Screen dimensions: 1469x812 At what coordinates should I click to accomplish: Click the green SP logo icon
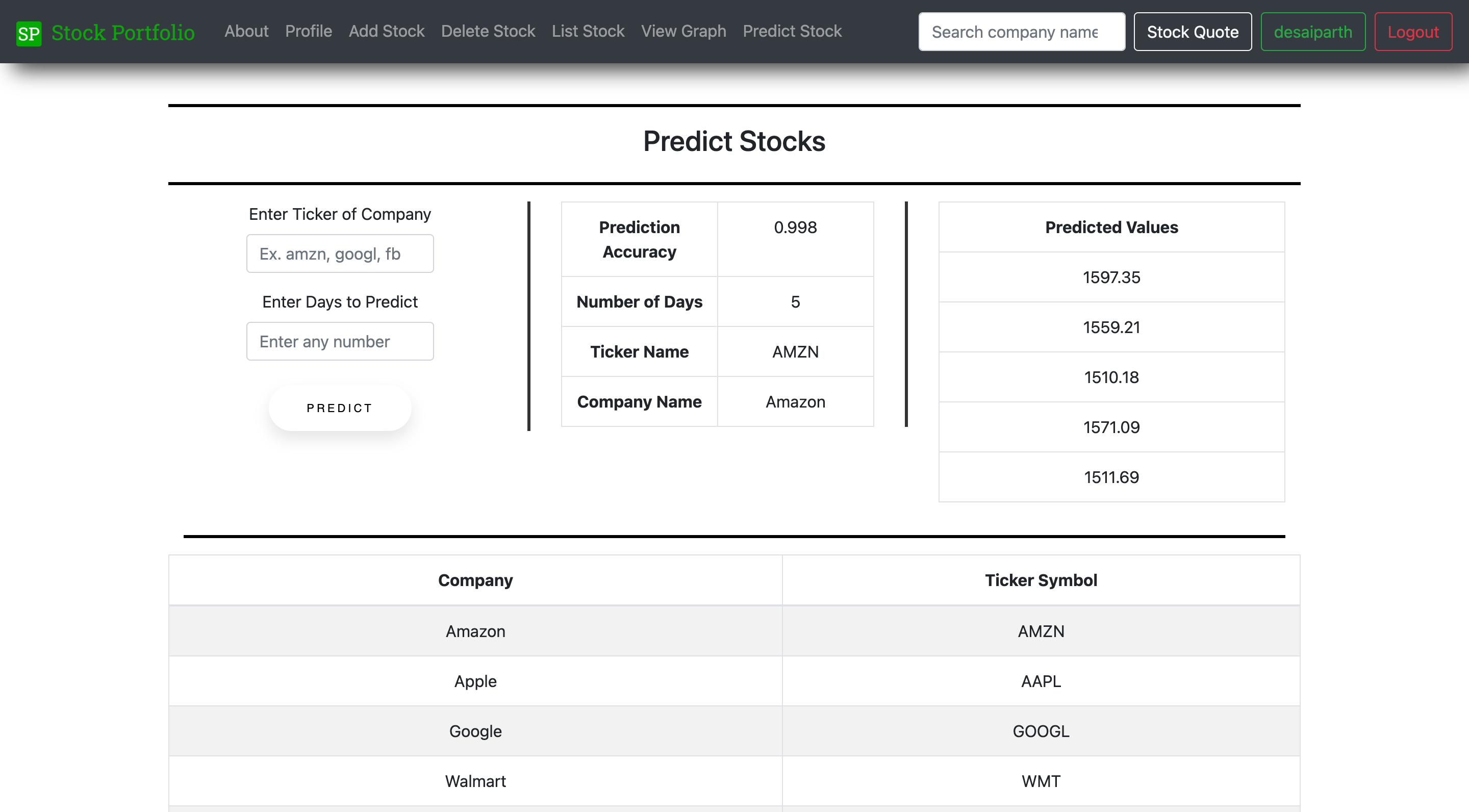29,33
